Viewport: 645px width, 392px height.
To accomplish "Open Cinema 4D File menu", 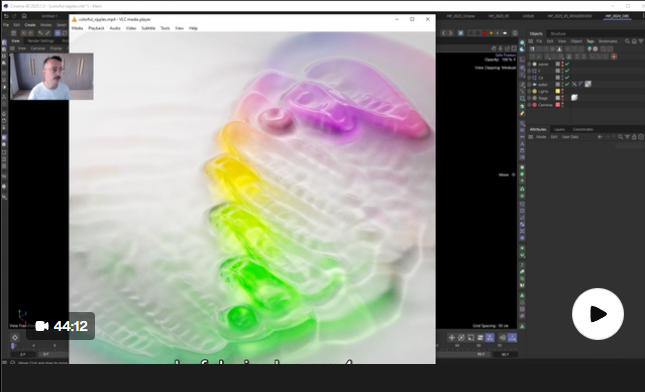I will pos(6,25).
